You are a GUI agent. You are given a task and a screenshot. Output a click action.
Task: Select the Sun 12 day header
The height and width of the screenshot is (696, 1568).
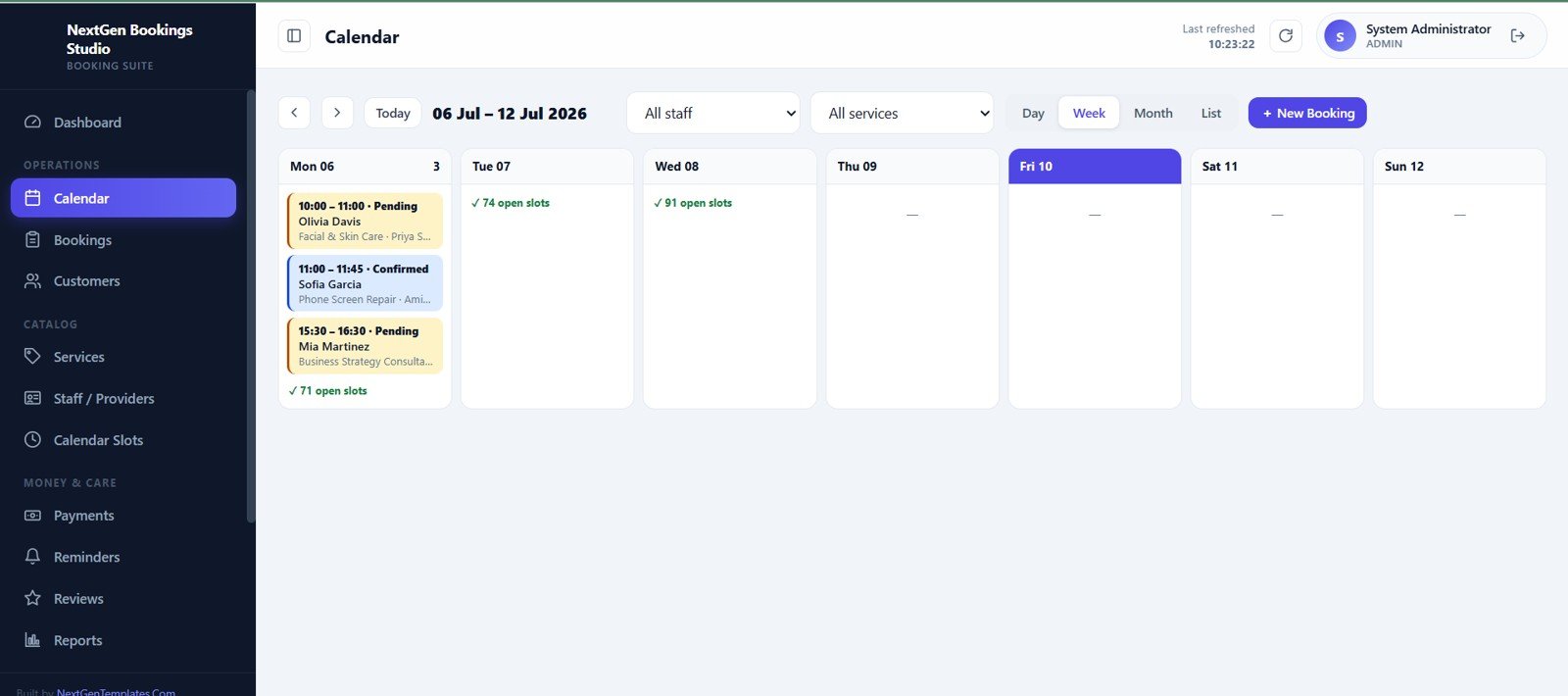(x=1459, y=167)
